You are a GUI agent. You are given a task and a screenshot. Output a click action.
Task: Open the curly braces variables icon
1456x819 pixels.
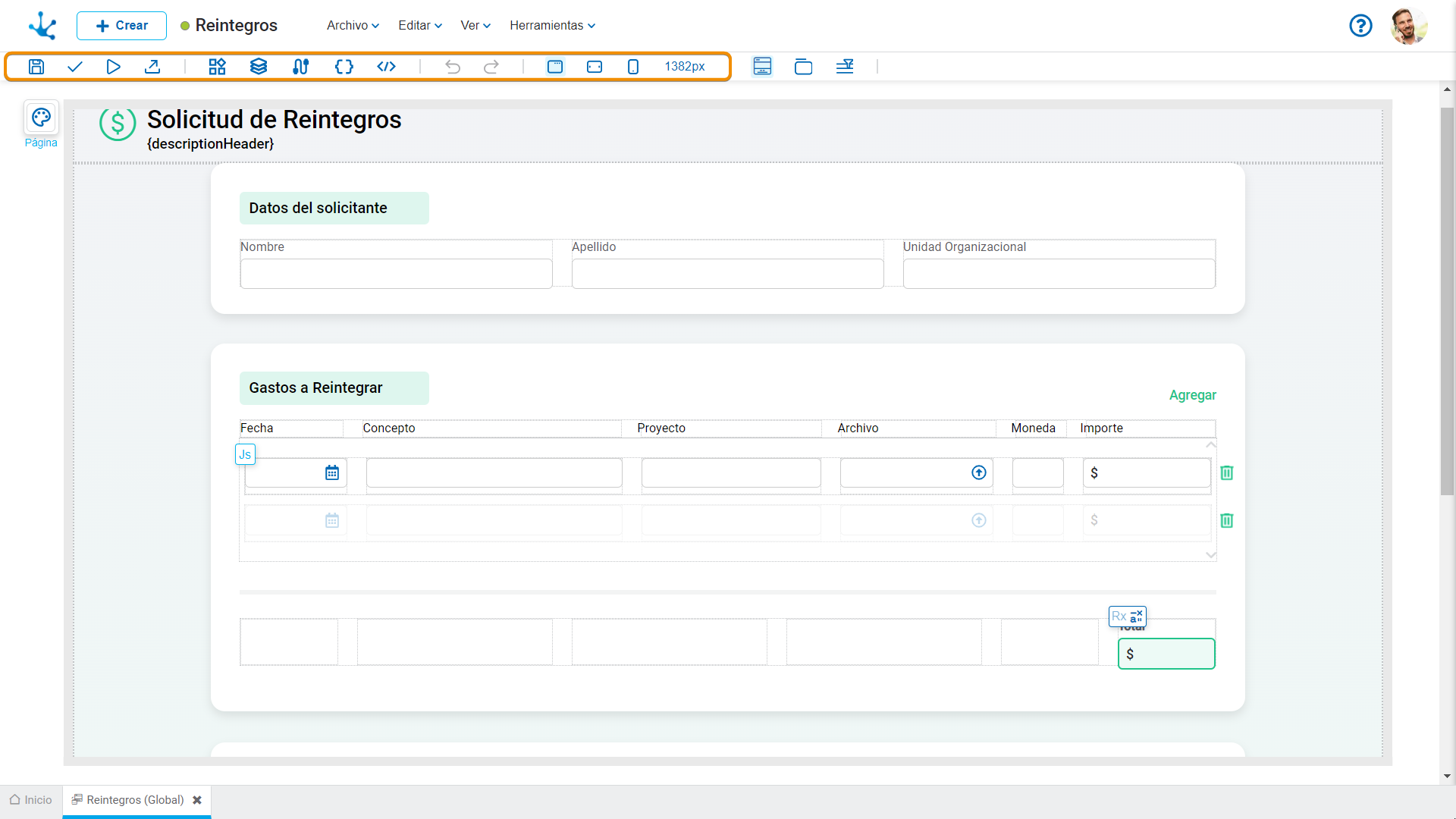click(344, 67)
